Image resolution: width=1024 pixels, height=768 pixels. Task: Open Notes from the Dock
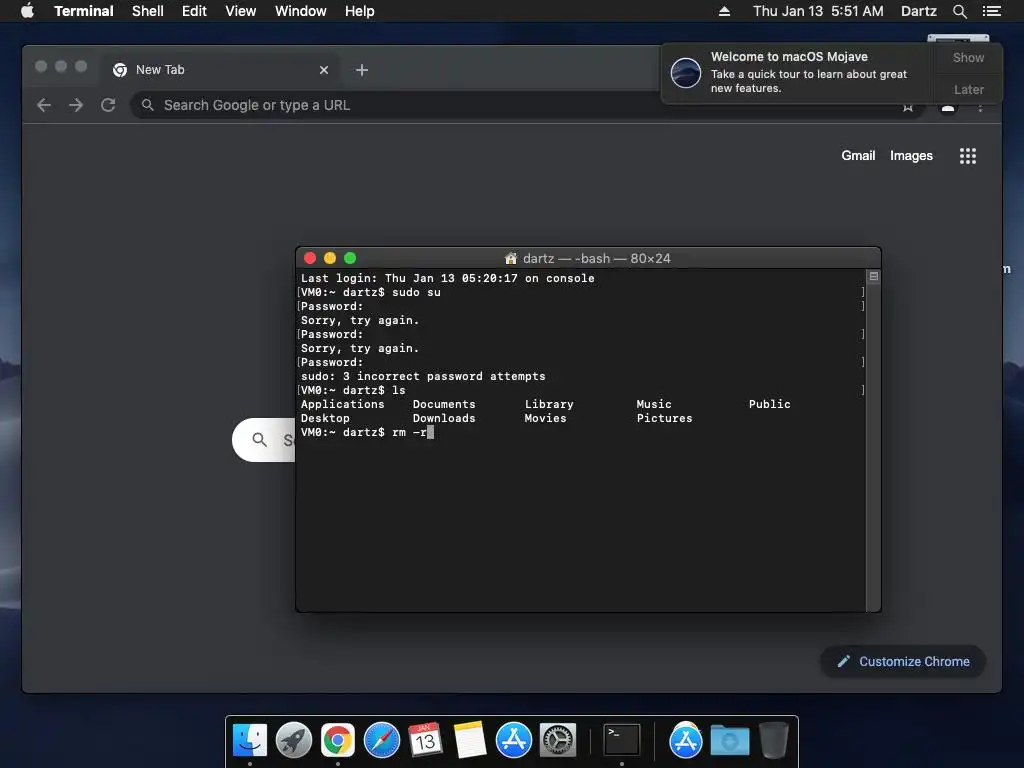pos(470,740)
